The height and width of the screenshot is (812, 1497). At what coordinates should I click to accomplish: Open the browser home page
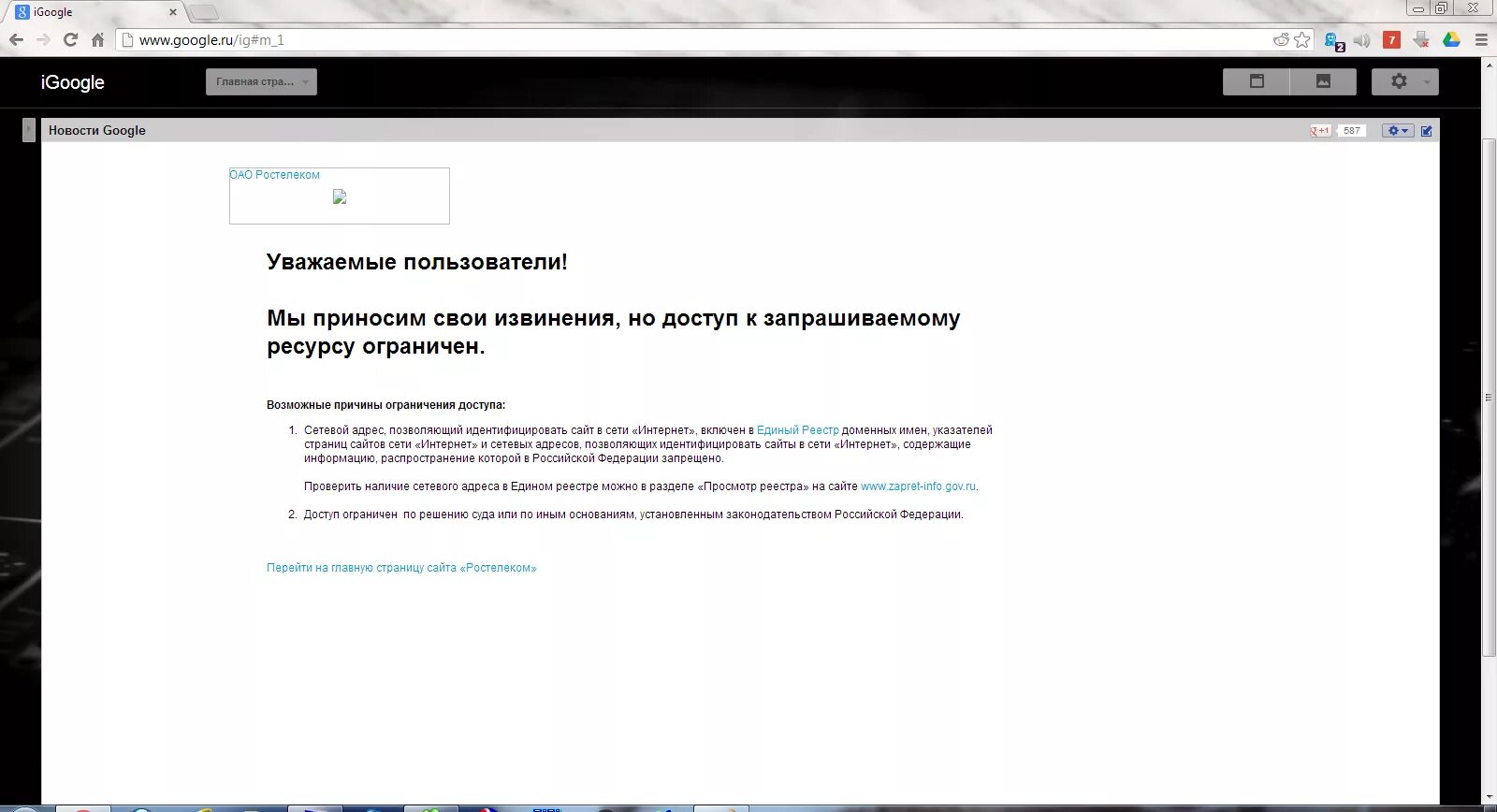point(97,40)
